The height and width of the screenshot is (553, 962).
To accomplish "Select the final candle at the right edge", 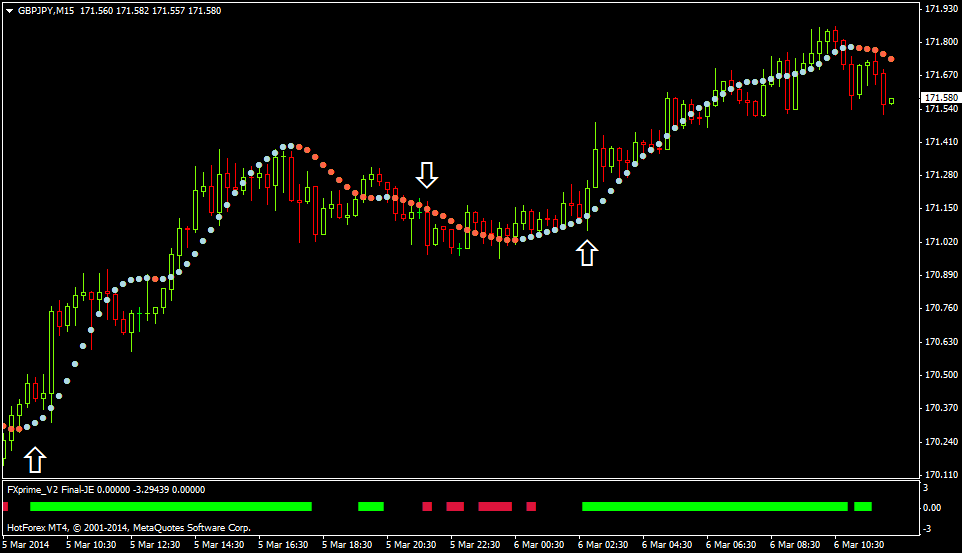I will point(891,100).
